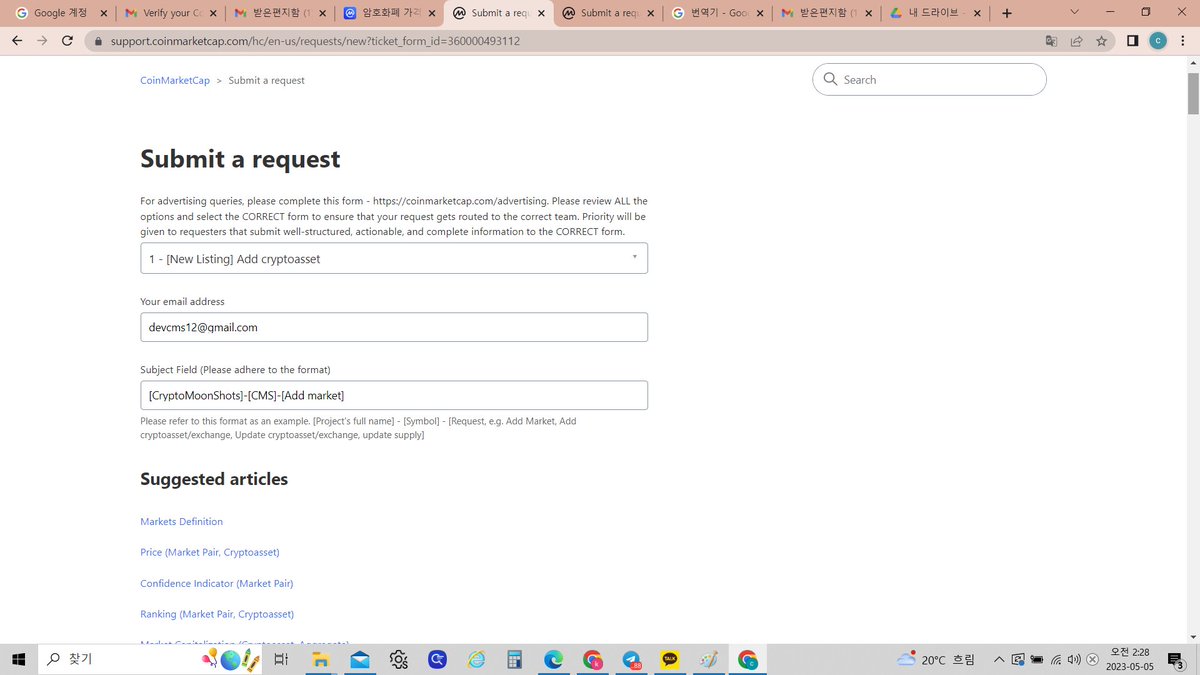Click the taskbar clock showing 2:28

click(x=1129, y=660)
